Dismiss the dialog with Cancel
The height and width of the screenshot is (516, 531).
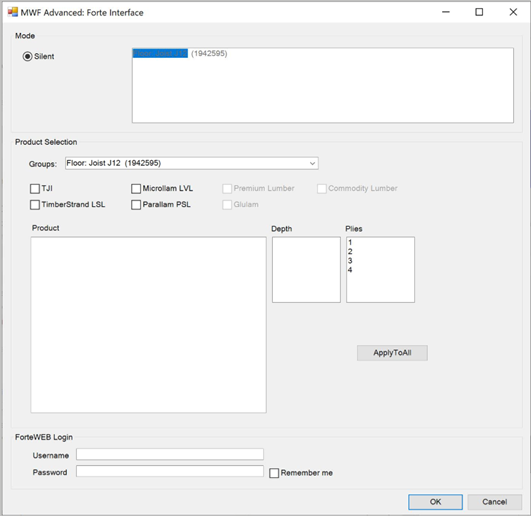point(494,502)
